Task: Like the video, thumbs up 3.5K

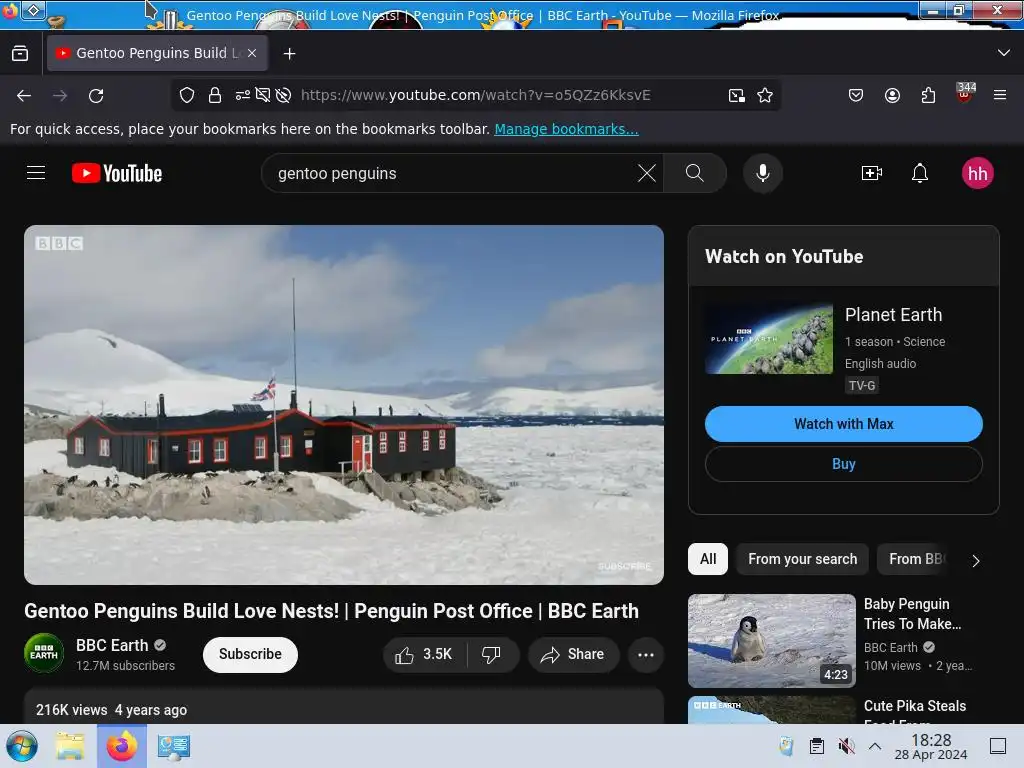Action: tap(424, 654)
